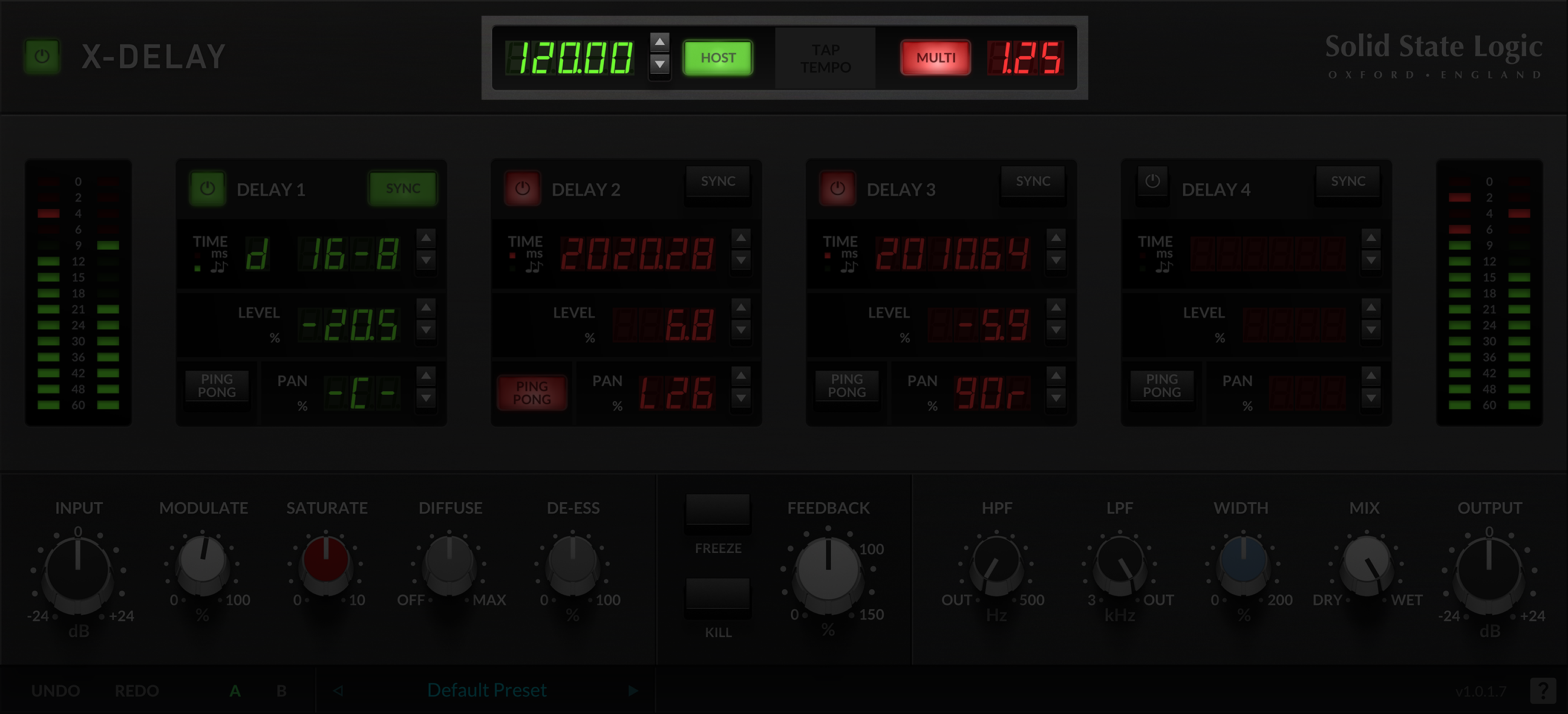Screen dimensions: 1568x714
Task: Lower Delay 4 level percentage
Action: (1371, 329)
